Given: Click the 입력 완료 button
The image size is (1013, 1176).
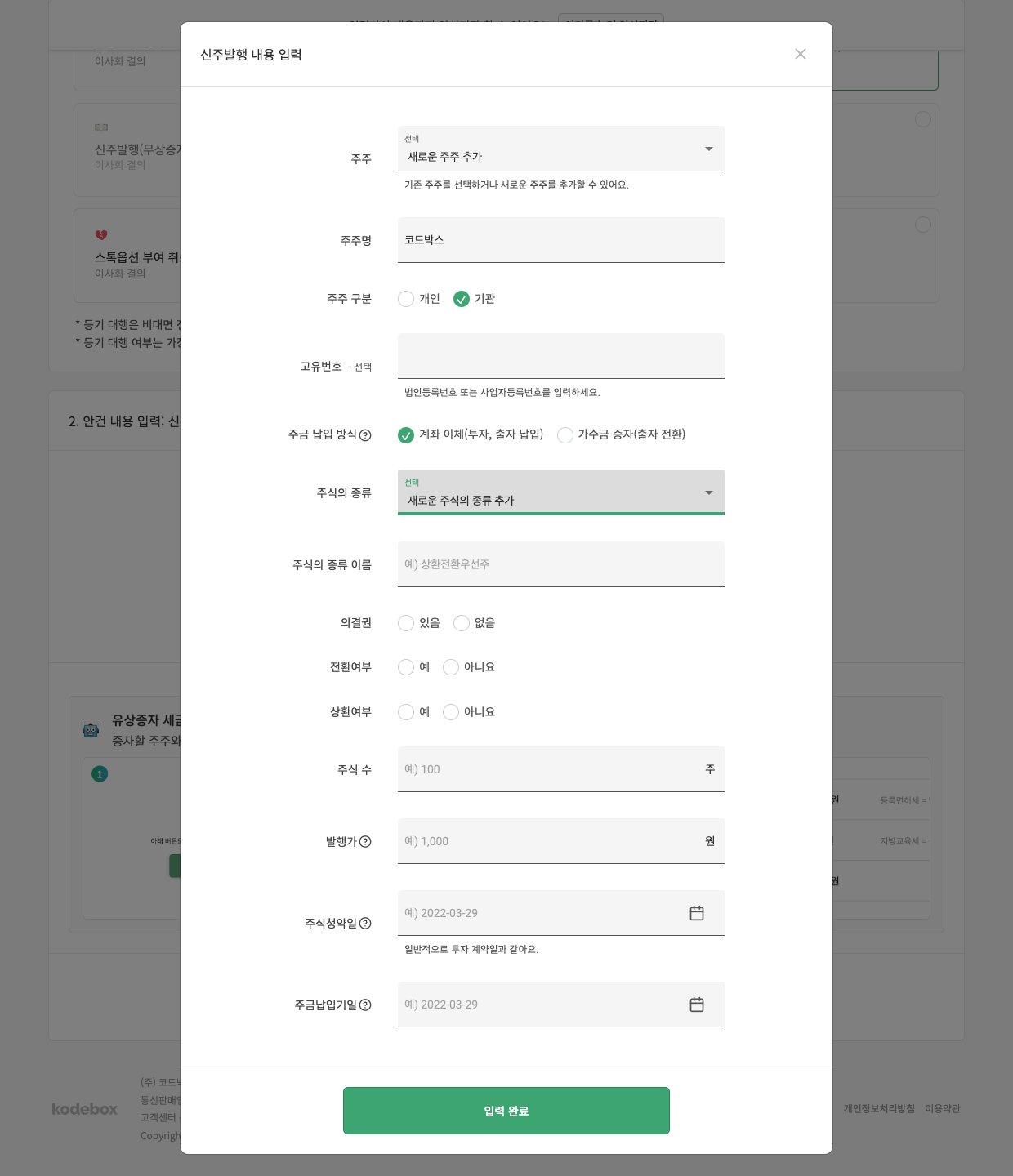Looking at the screenshot, I should click(x=506, y=1111).
